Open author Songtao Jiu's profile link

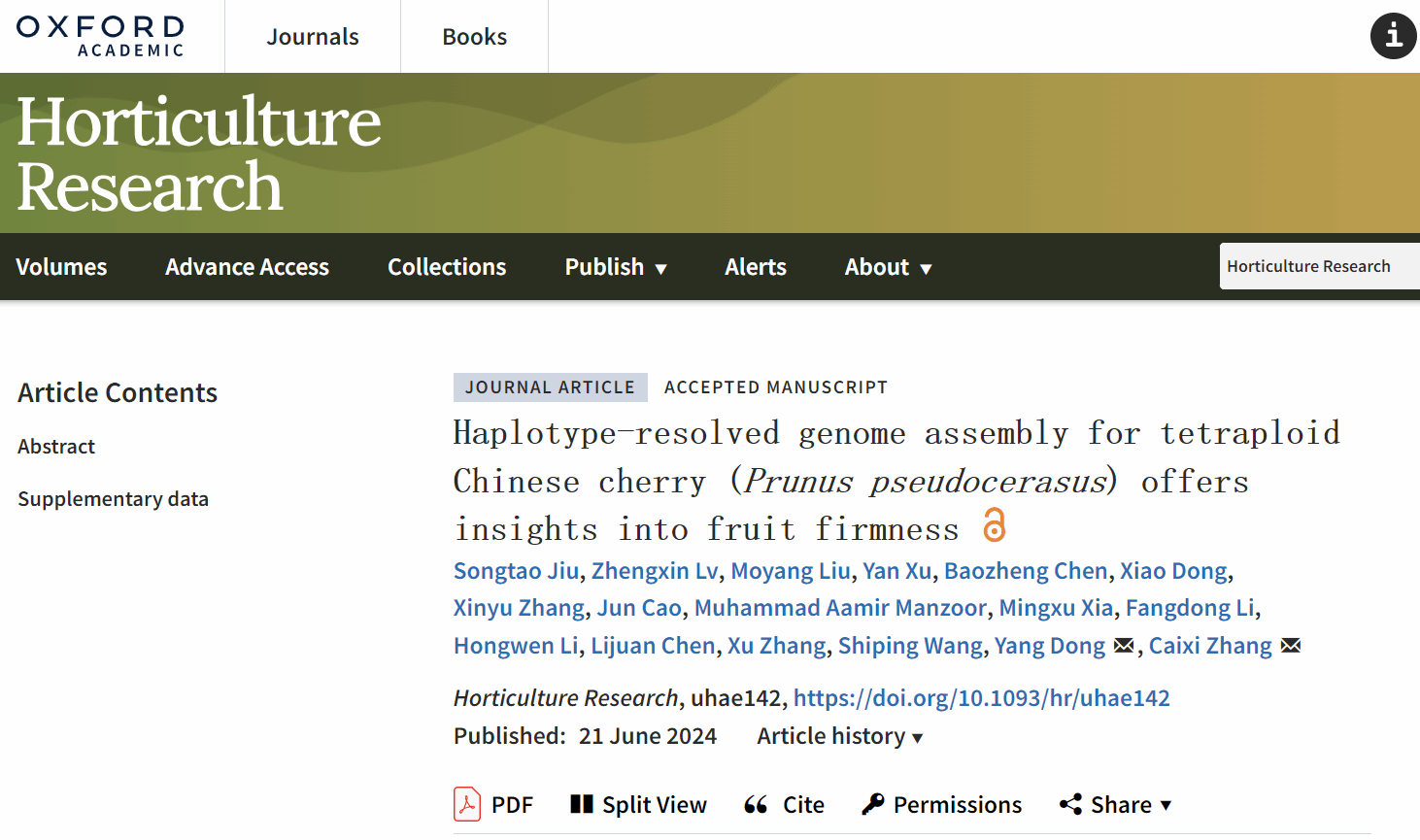point(516,571)
